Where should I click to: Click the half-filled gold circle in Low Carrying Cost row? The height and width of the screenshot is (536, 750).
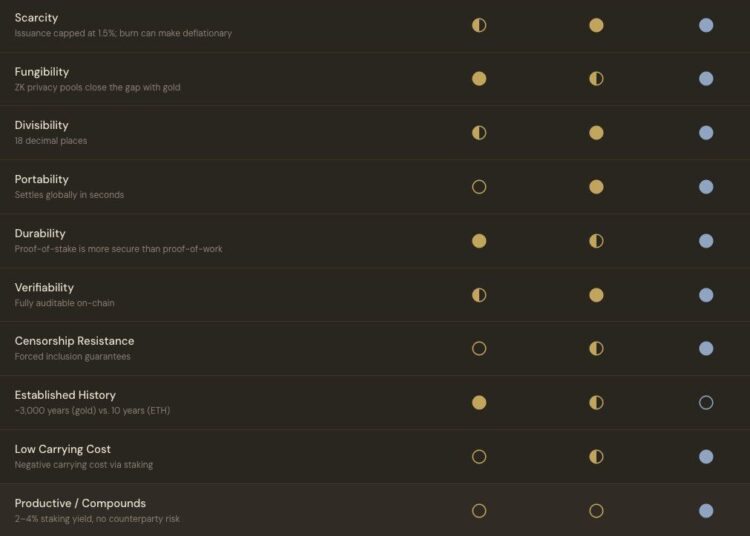(596, 457)
